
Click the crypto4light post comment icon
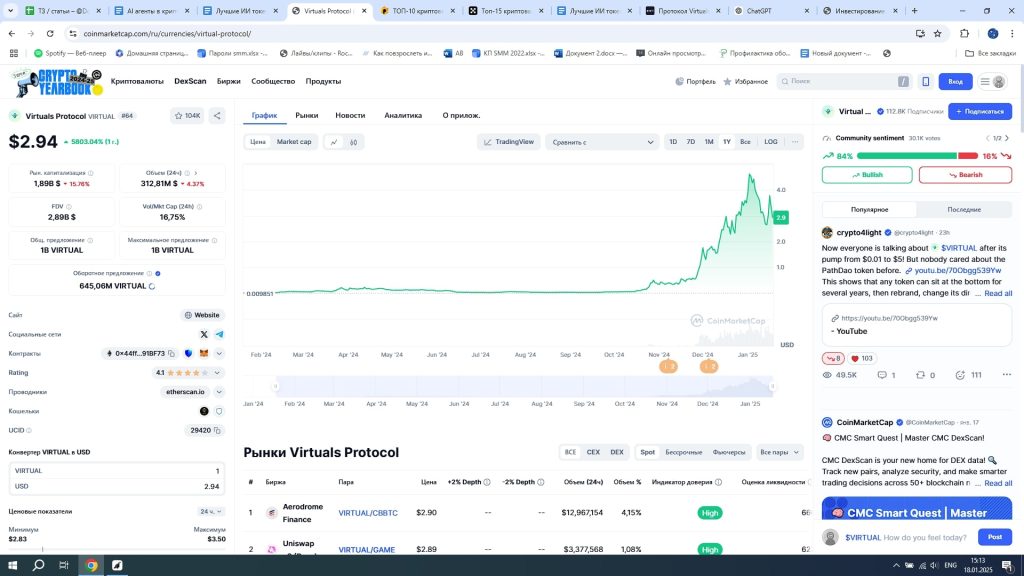(x=882, y=375)
